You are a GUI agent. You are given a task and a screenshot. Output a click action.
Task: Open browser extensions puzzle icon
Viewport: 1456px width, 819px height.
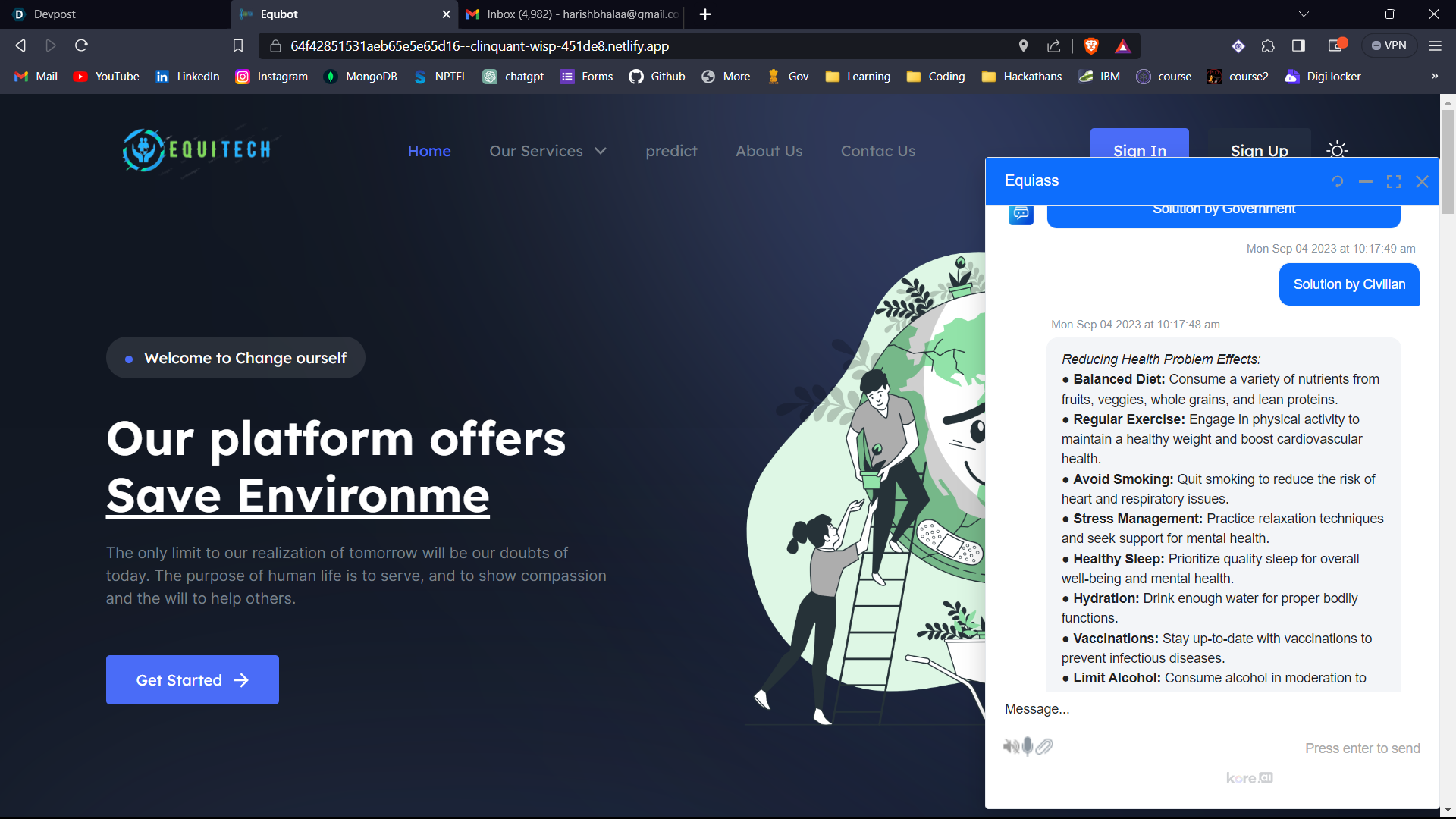tap(1268, 46)
